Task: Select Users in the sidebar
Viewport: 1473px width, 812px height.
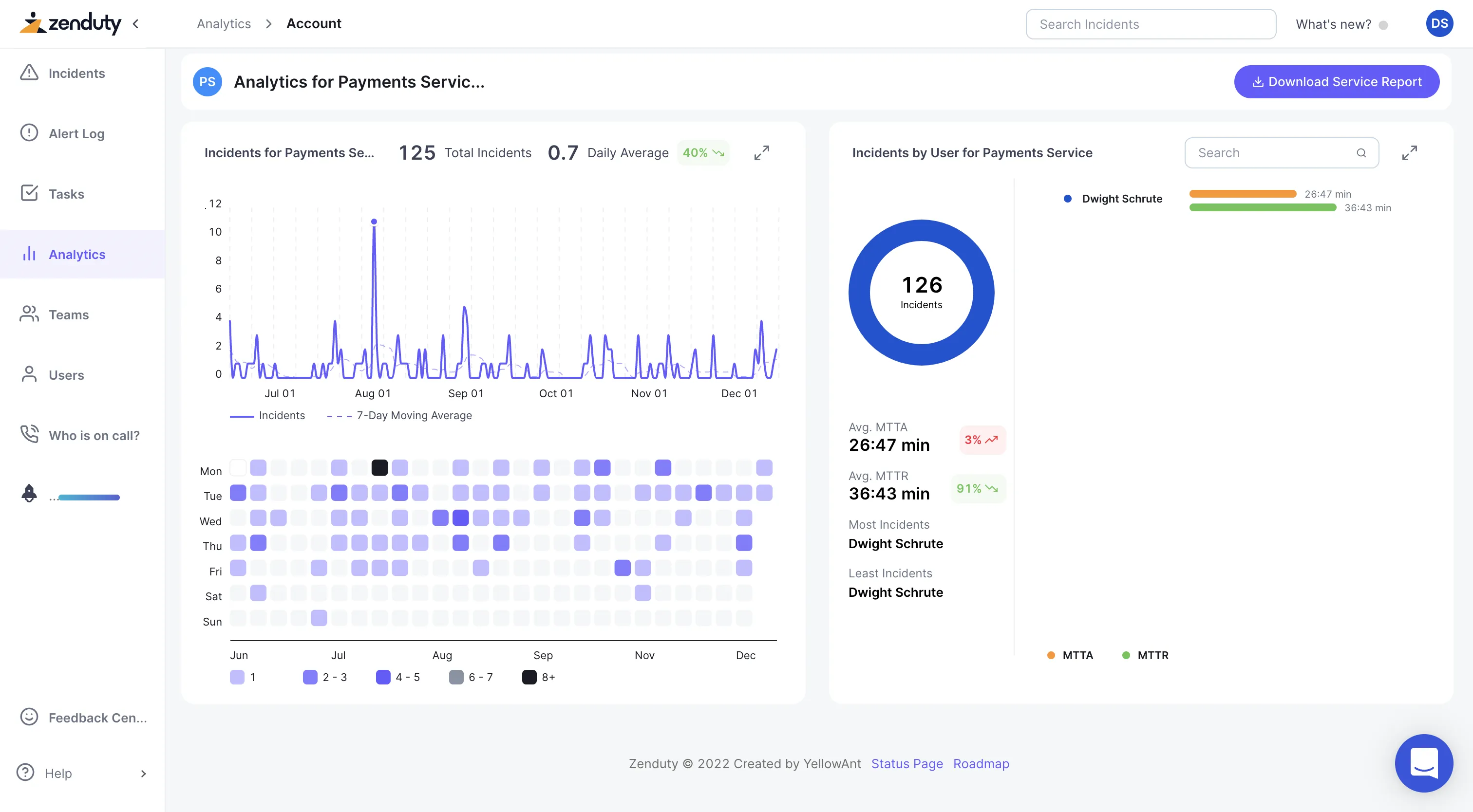Action: point(66,375)
